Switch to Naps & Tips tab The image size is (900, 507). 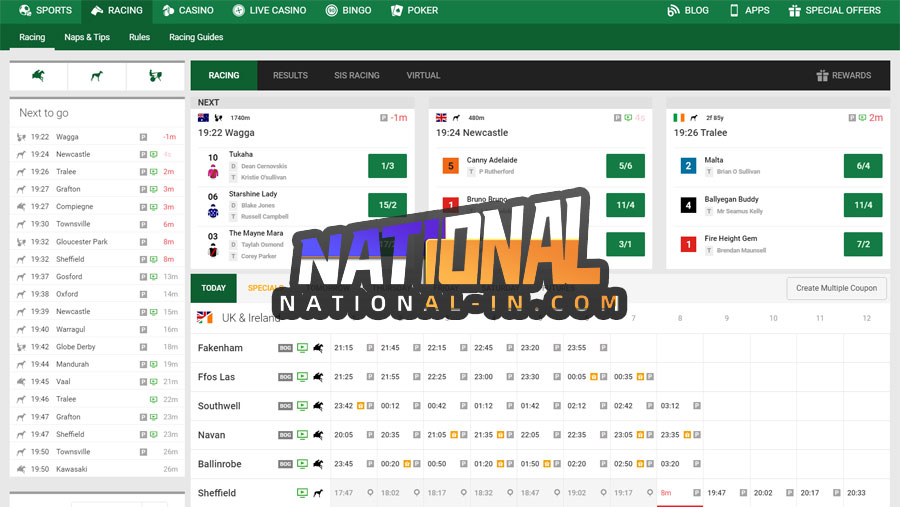coord(87,37)
